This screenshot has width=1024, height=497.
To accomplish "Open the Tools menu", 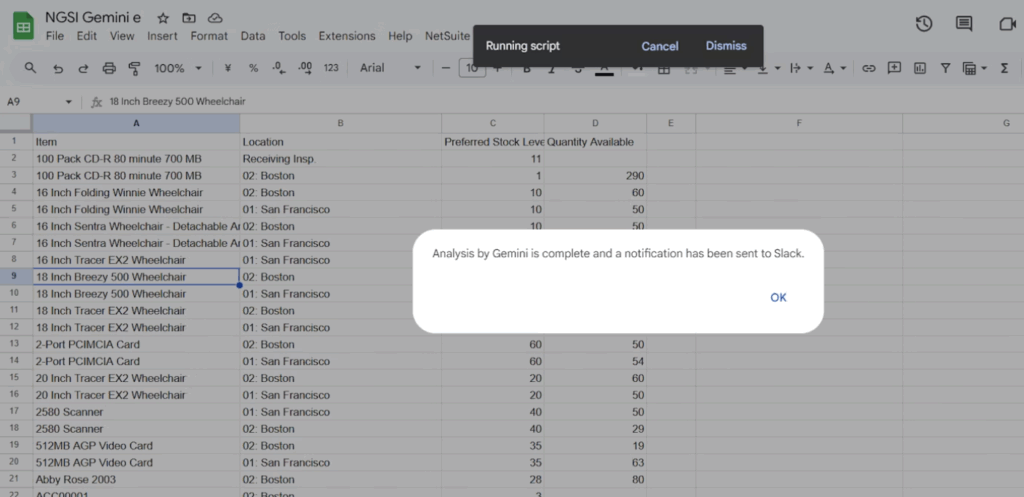I will [x=292, y=36].
